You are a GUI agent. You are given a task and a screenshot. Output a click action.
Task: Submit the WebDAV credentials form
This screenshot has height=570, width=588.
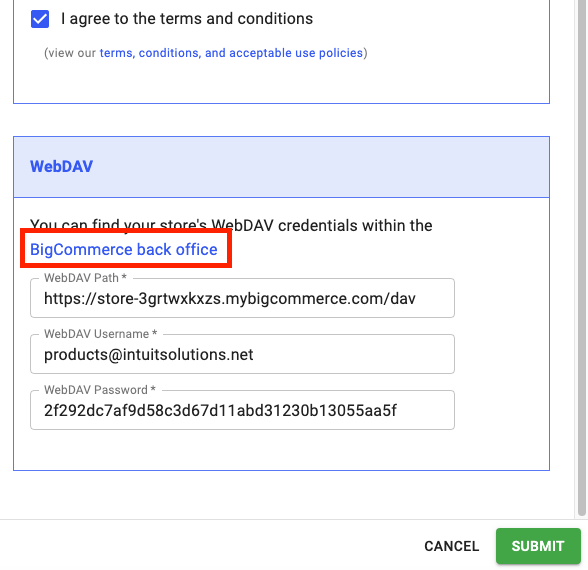point(538,546)
